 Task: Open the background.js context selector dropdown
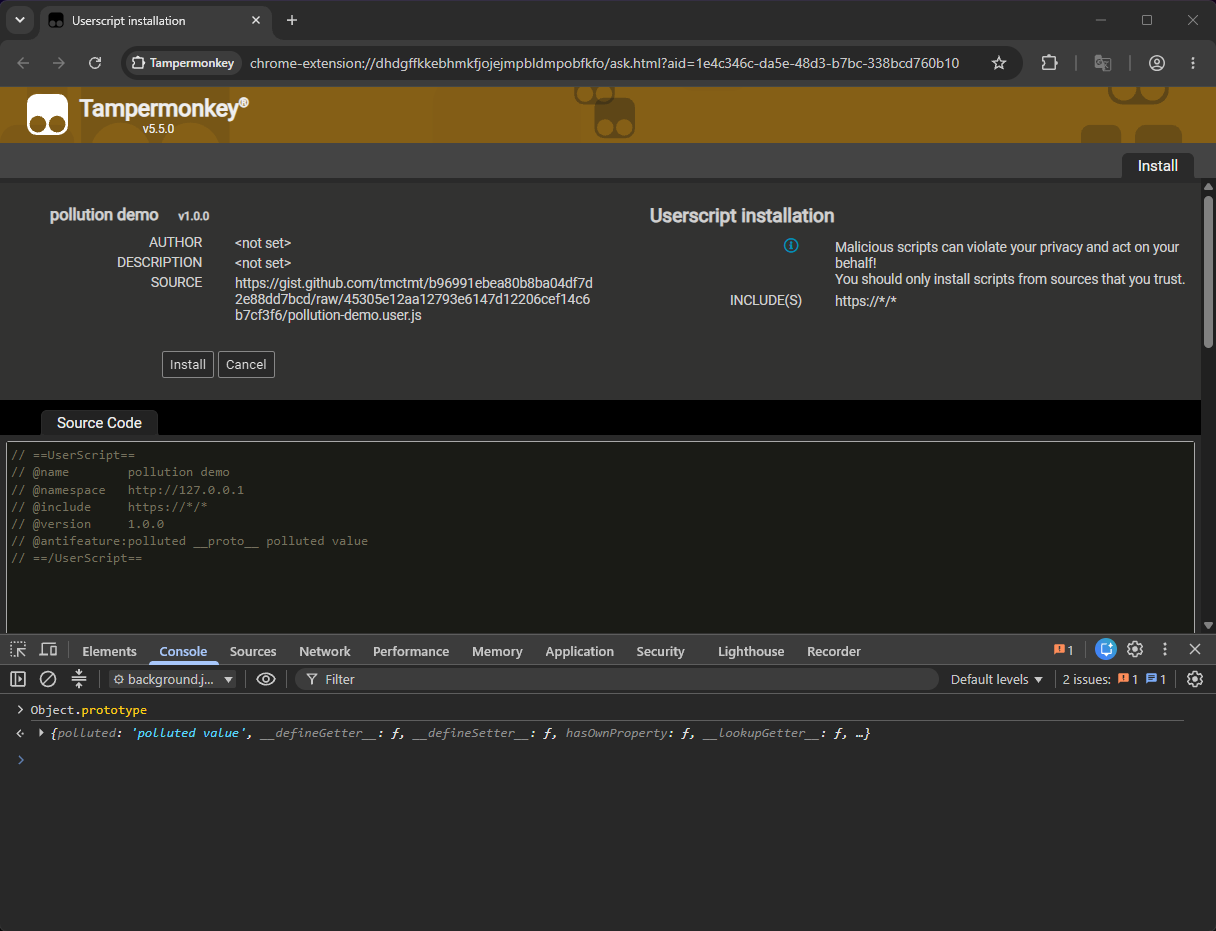tap(173, 679)
